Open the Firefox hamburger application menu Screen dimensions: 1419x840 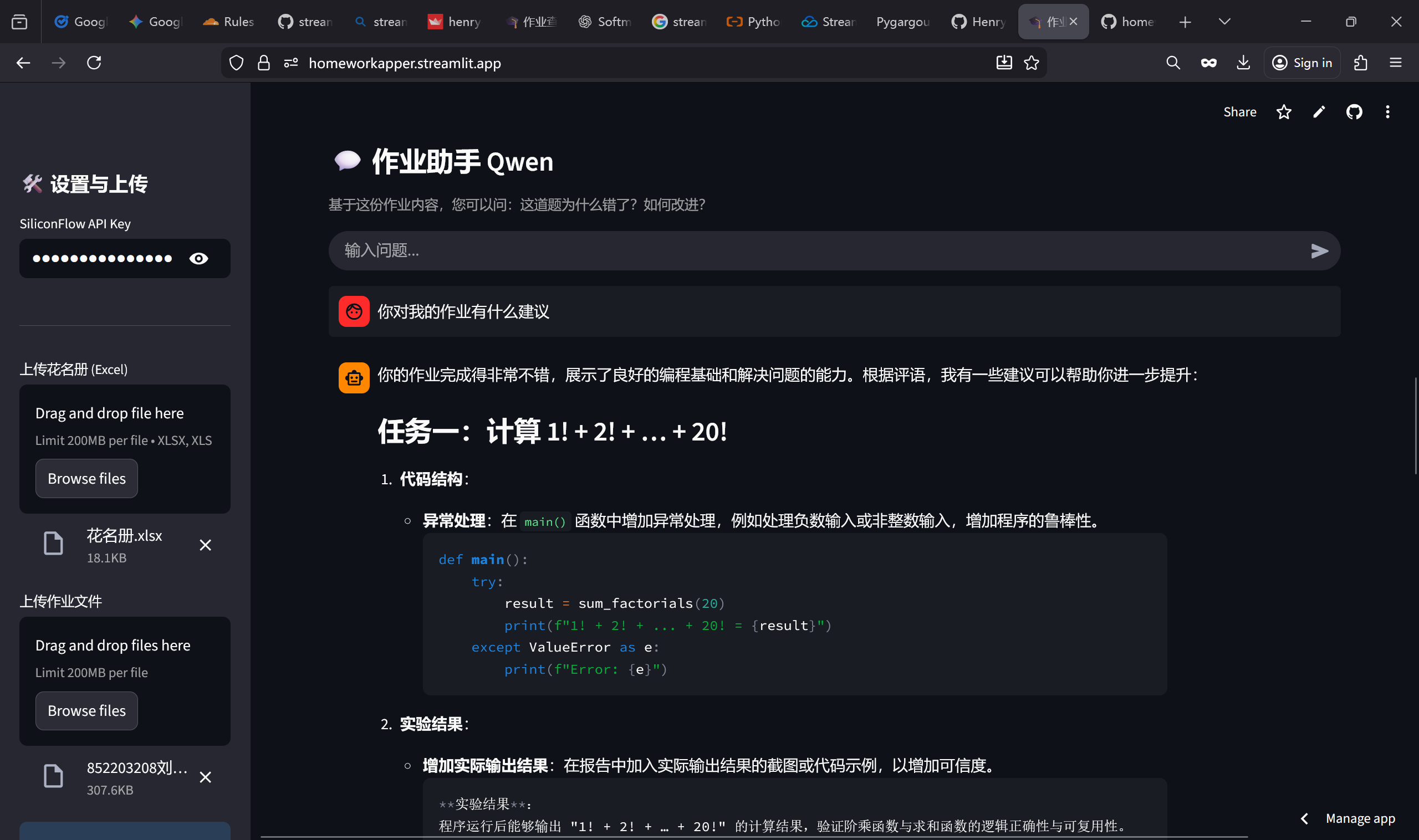[1395, 63]
